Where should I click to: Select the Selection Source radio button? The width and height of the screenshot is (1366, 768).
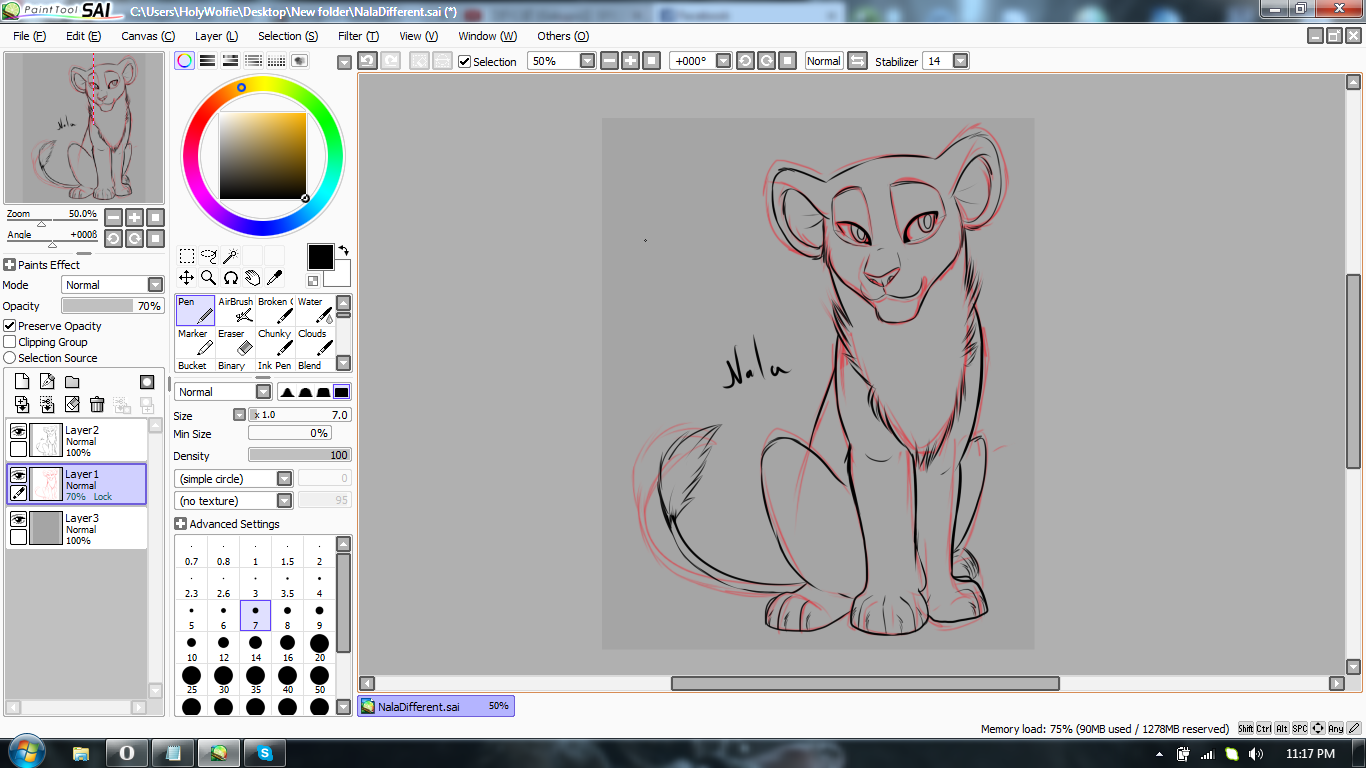click(10, 358)
